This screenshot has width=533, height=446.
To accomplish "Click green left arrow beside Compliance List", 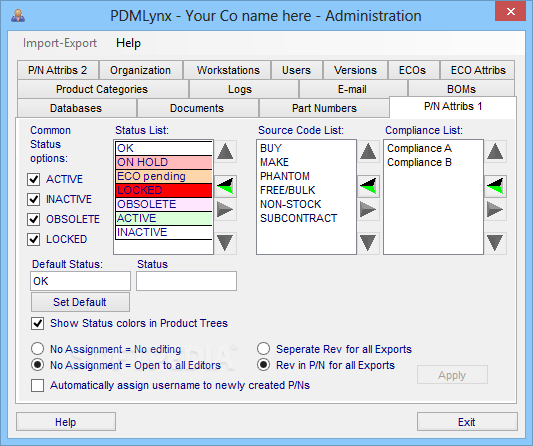I will tap(495, 186).
